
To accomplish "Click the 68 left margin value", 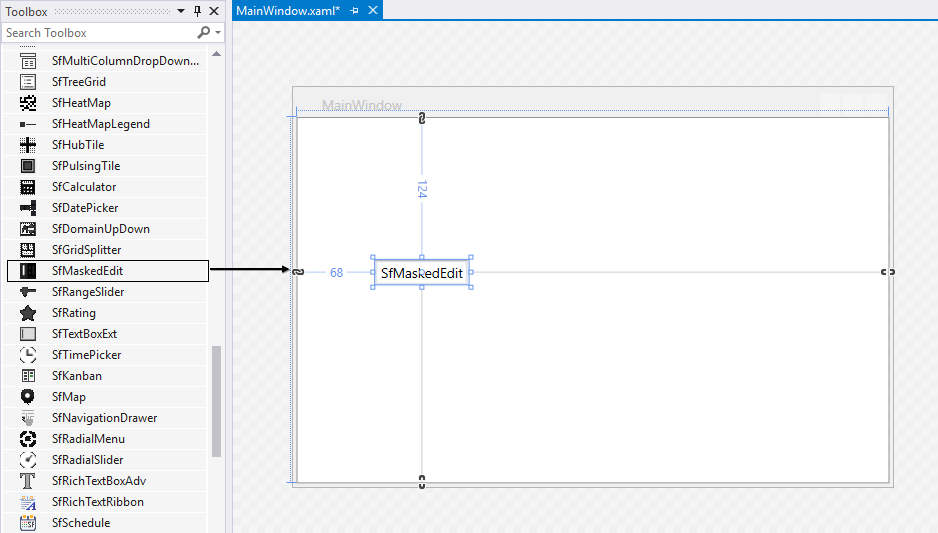I will [x=337, y=273].
